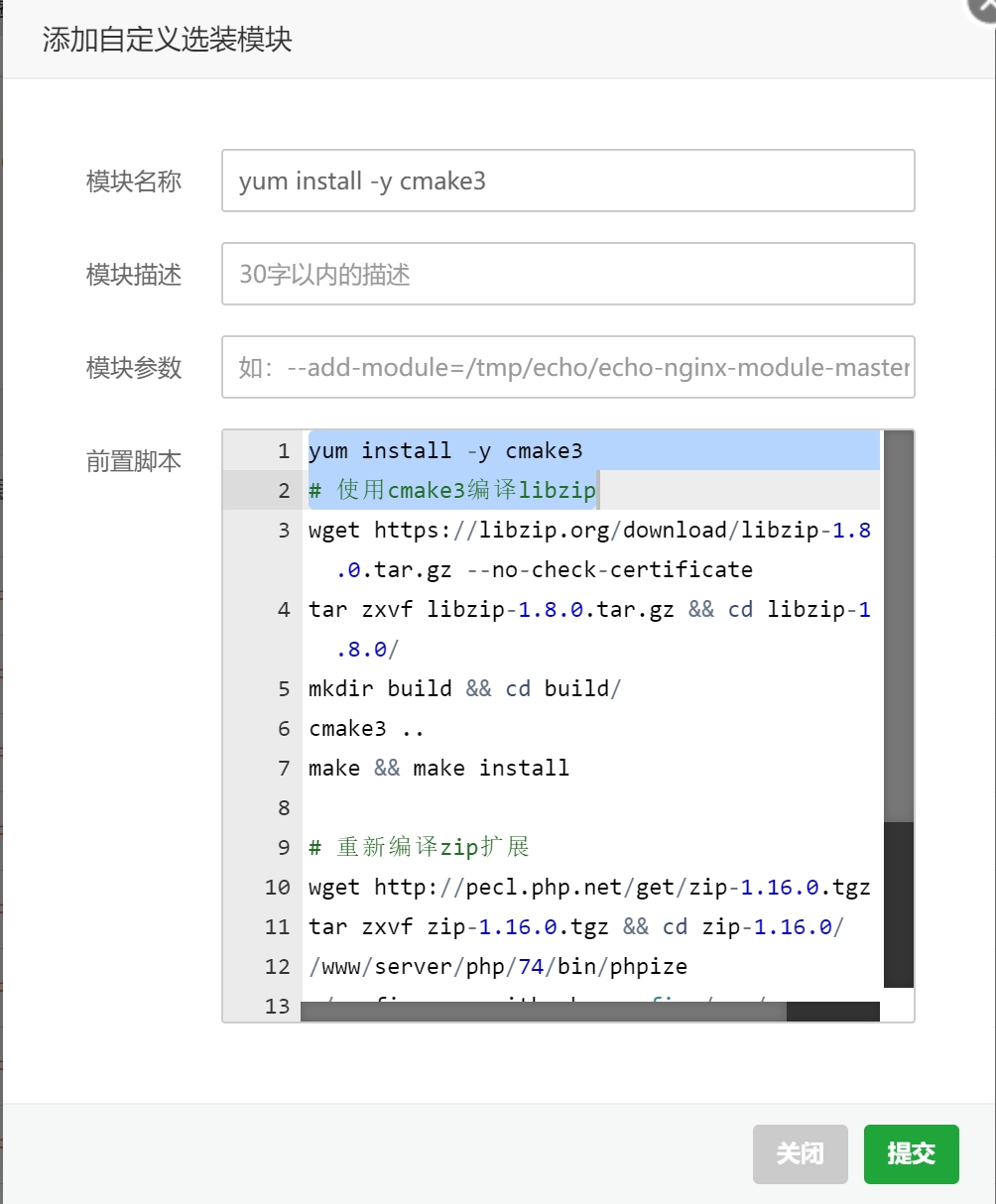
Task: Place cursor on line 1 yum install code
Action: (445, 451)
